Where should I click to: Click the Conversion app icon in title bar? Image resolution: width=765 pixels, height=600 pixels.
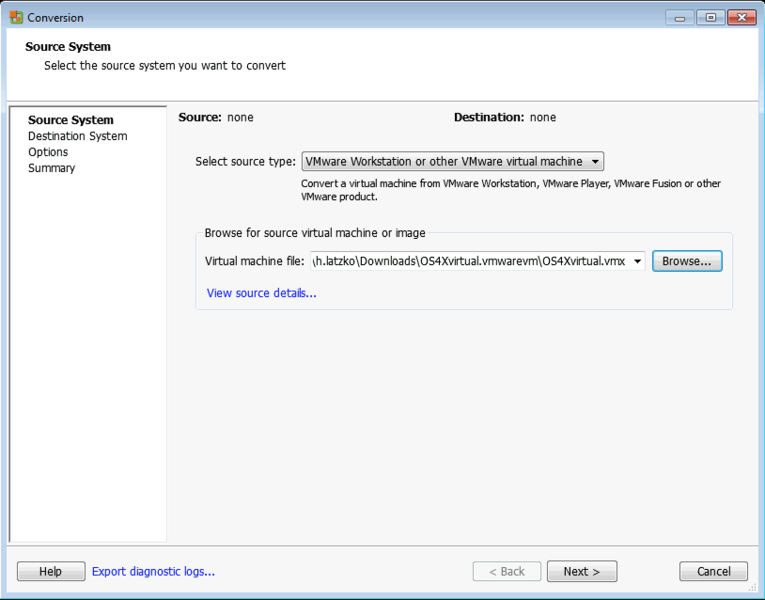(16, 17)
